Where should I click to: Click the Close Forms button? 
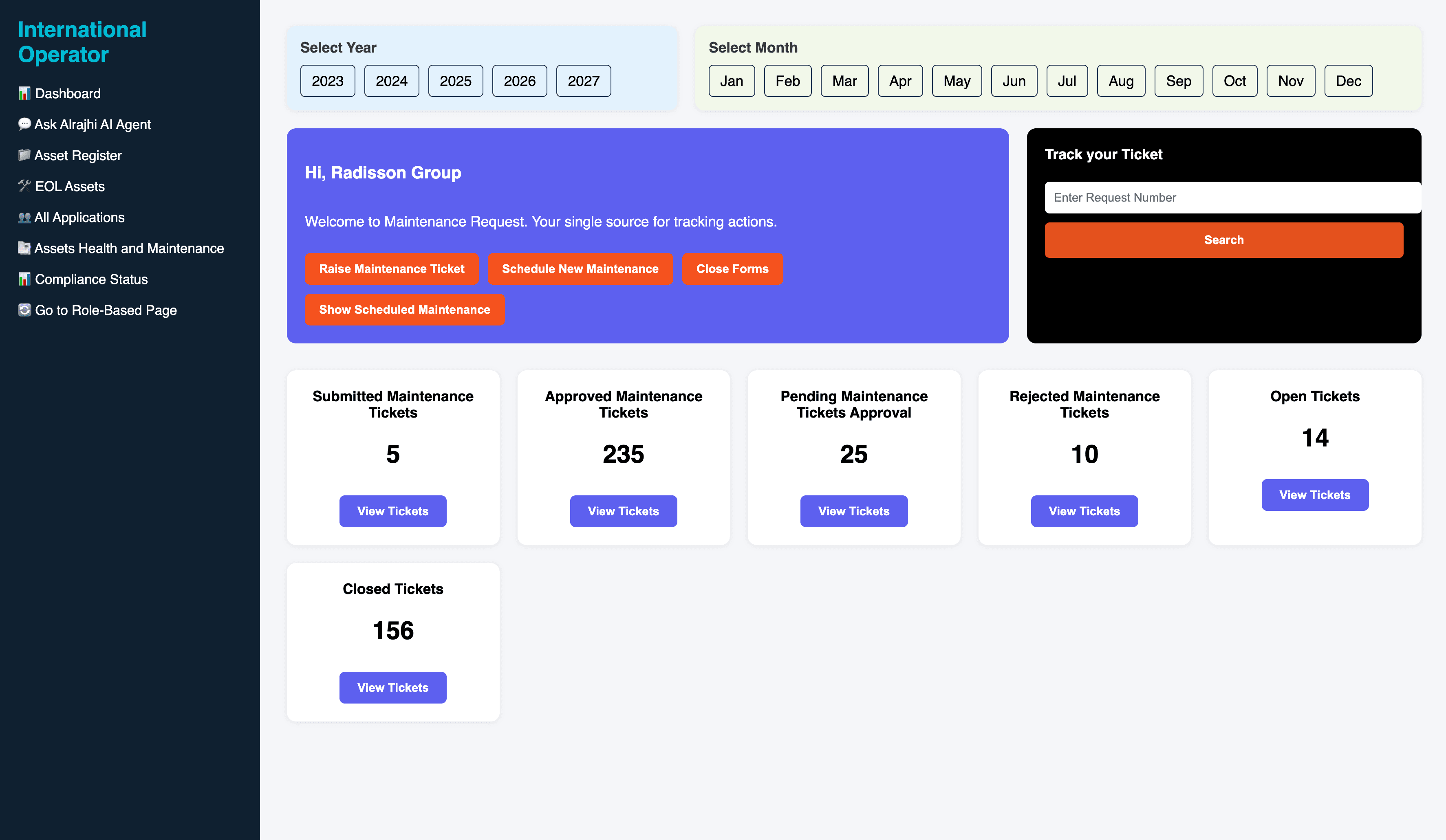pyautogui.click(x=733, y=269)
